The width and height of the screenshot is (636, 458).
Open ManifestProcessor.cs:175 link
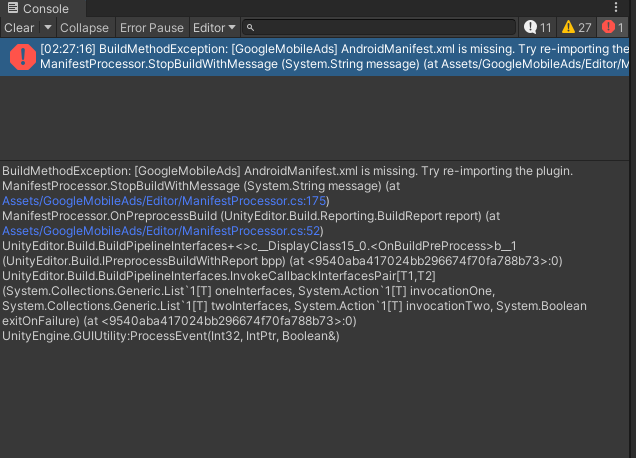pyautogui.click(x=164, y=201)
